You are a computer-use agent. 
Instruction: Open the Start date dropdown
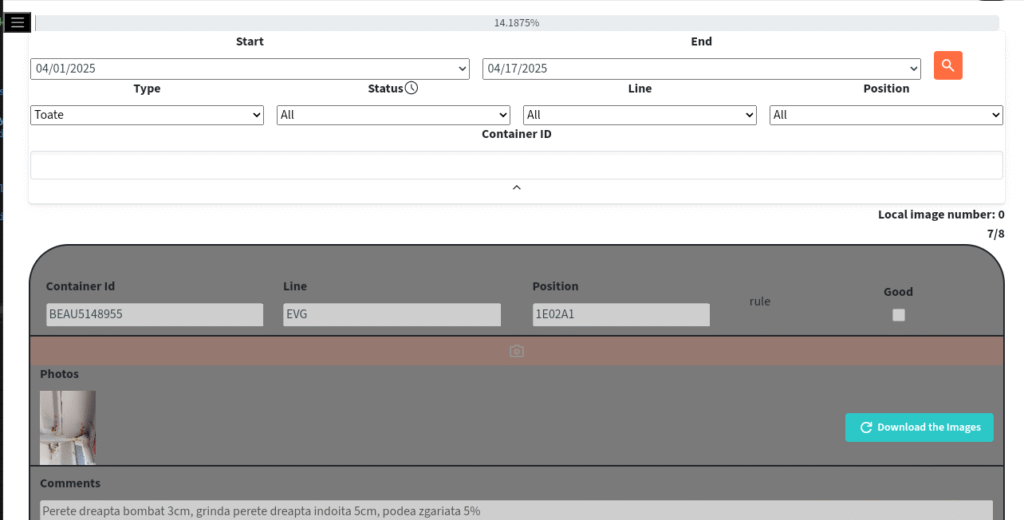[x=249, y=69]
